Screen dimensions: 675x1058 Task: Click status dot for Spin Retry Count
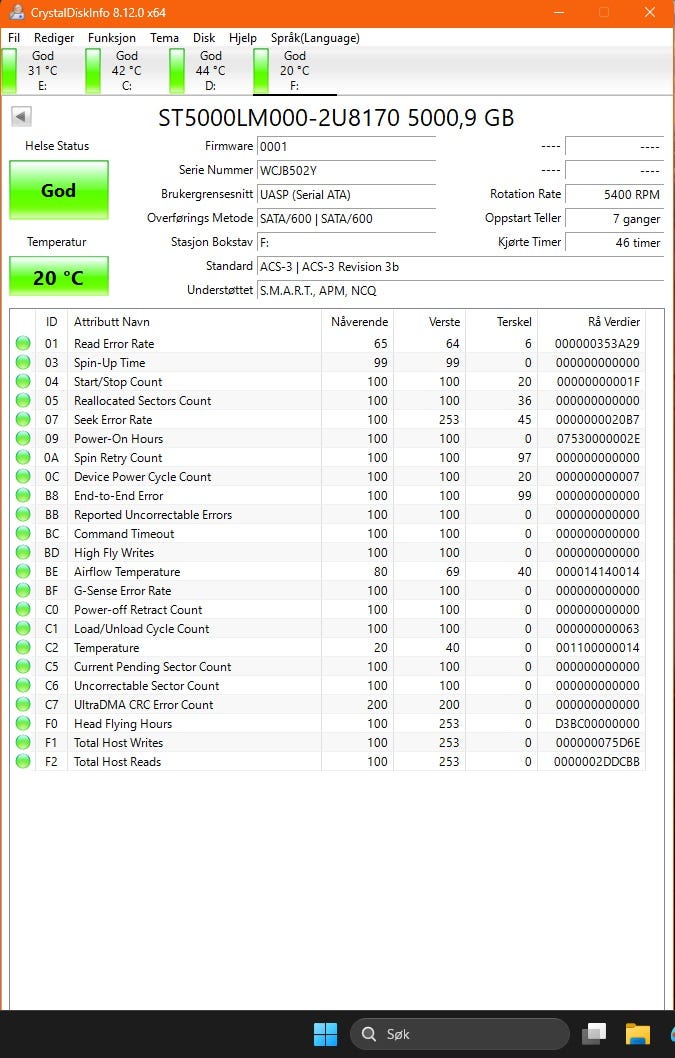pos(24,457)
